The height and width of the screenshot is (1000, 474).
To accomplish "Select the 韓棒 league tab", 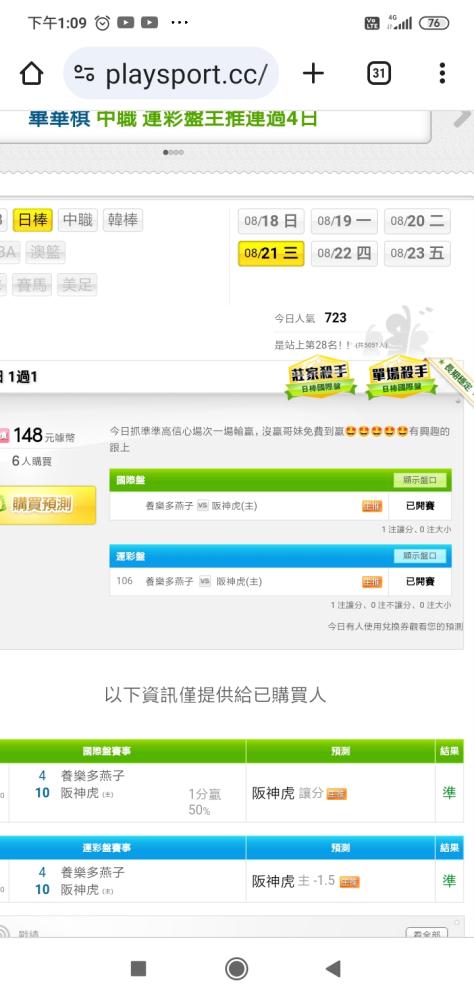I will tap(122, 221).
